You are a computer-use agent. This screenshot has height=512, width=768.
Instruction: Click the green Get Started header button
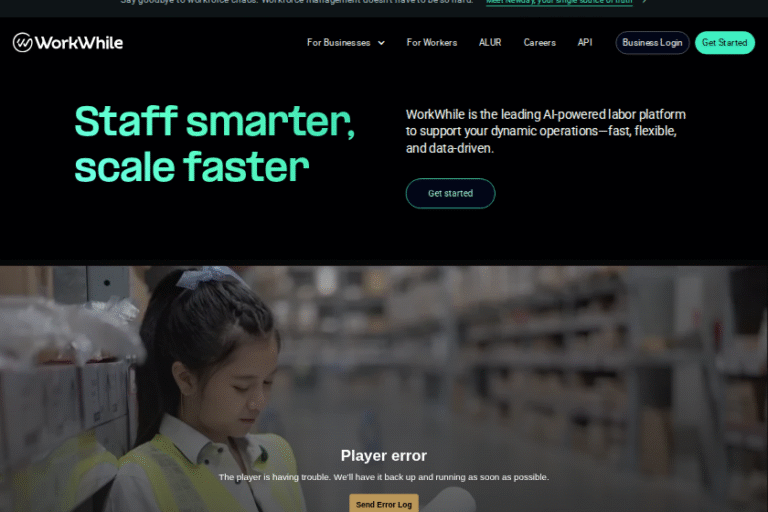pyautogui.click(x=724, y=43)
